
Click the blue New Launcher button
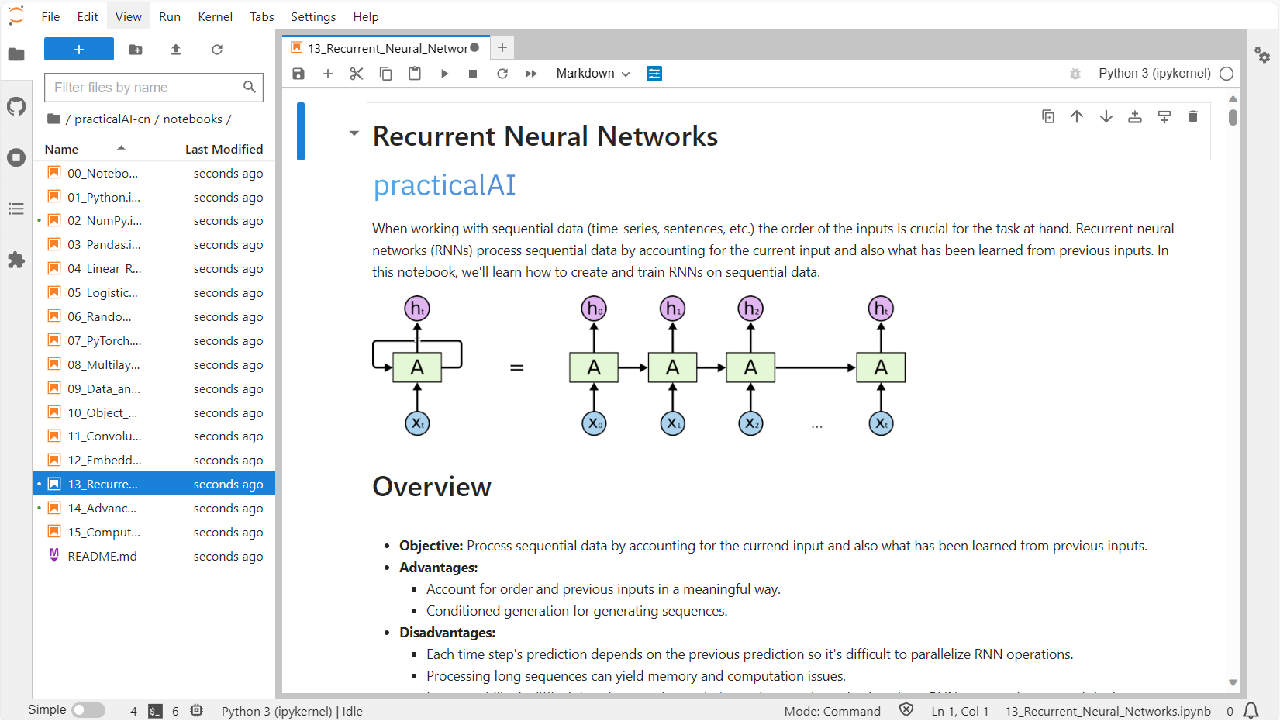pyautogui.click(x=79, y=49)
